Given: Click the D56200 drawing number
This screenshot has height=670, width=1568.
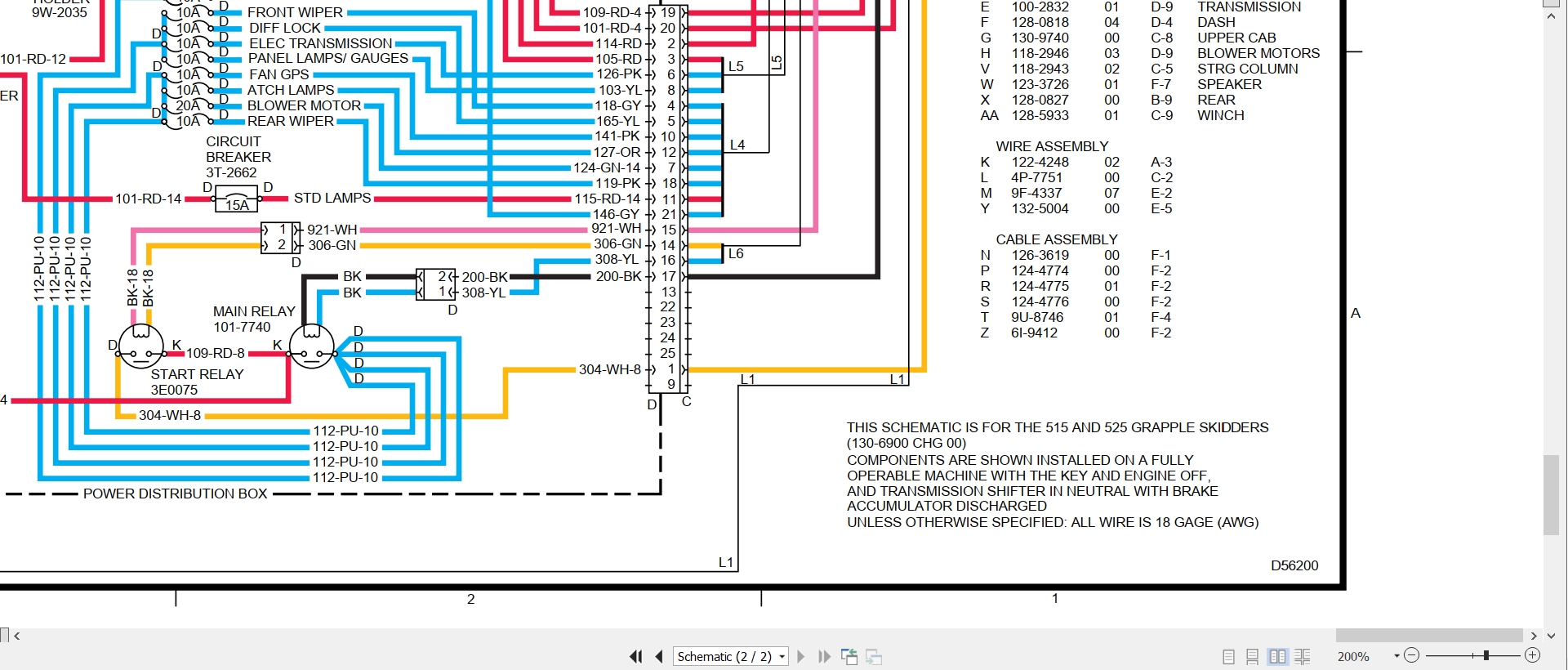Looking at the screenshot, I should 1294,565.
